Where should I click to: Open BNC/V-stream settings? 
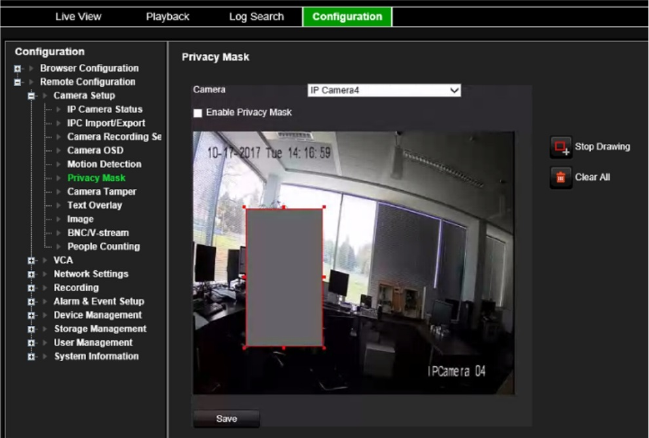(98, 233)
